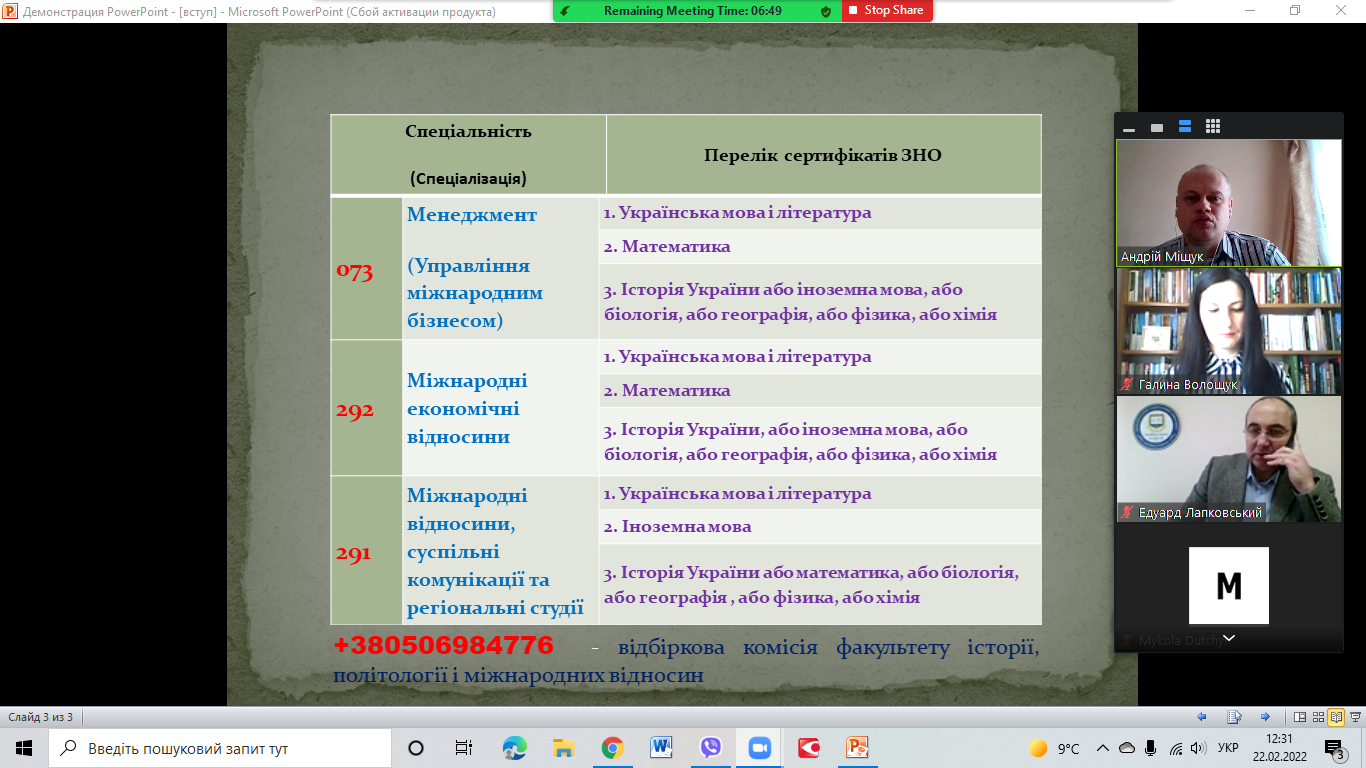Show active speaker video only in Zoom panel
Image resolution: width=1366 pixels, height=768 pixels.
[1157, 127]
